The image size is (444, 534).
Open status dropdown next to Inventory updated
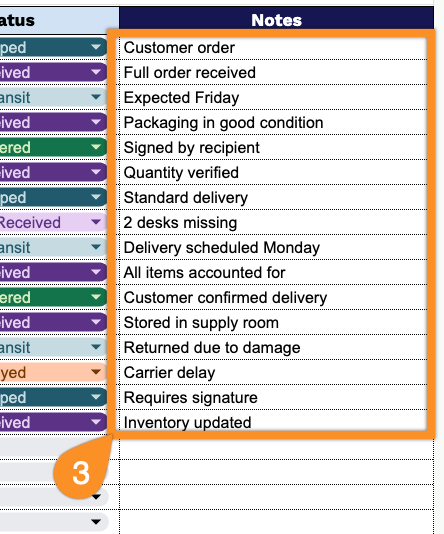point(96,422)
